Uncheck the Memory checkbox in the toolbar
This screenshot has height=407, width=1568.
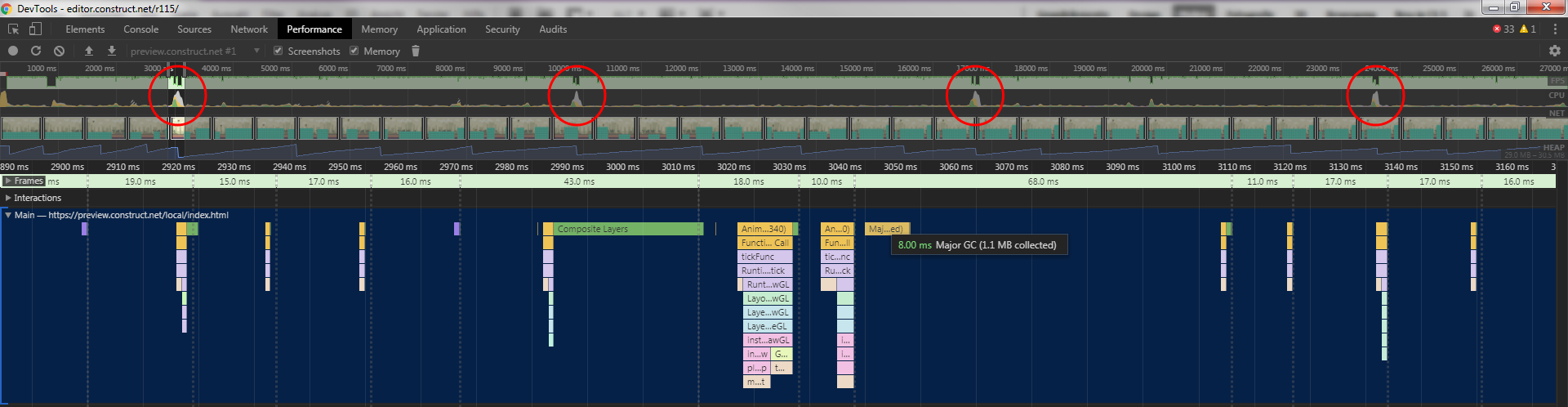point(354,51)
